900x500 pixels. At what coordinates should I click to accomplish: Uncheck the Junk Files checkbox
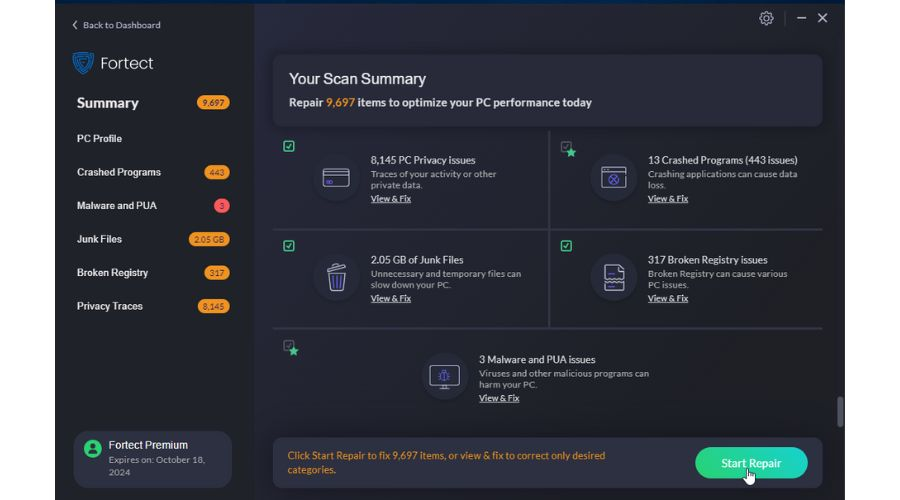pos(289,246)
